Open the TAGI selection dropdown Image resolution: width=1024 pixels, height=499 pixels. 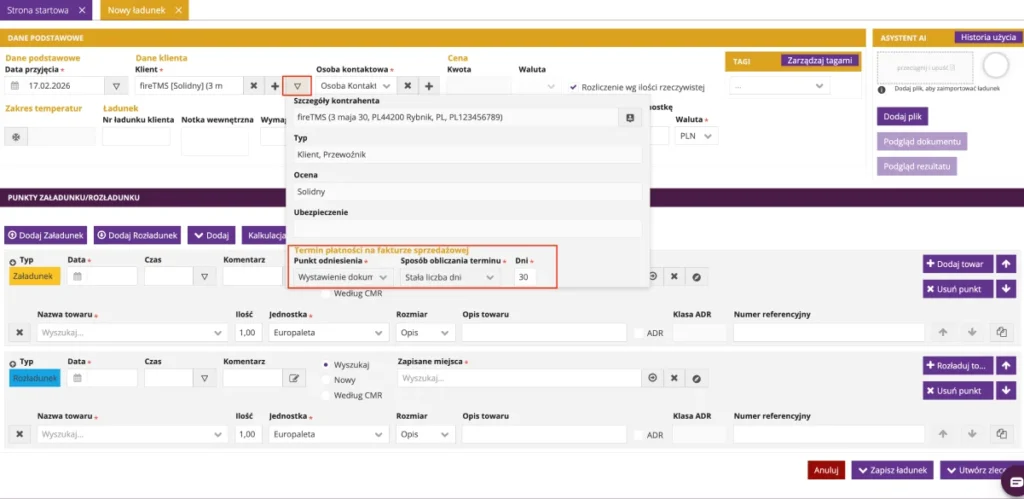coord(780,86)
